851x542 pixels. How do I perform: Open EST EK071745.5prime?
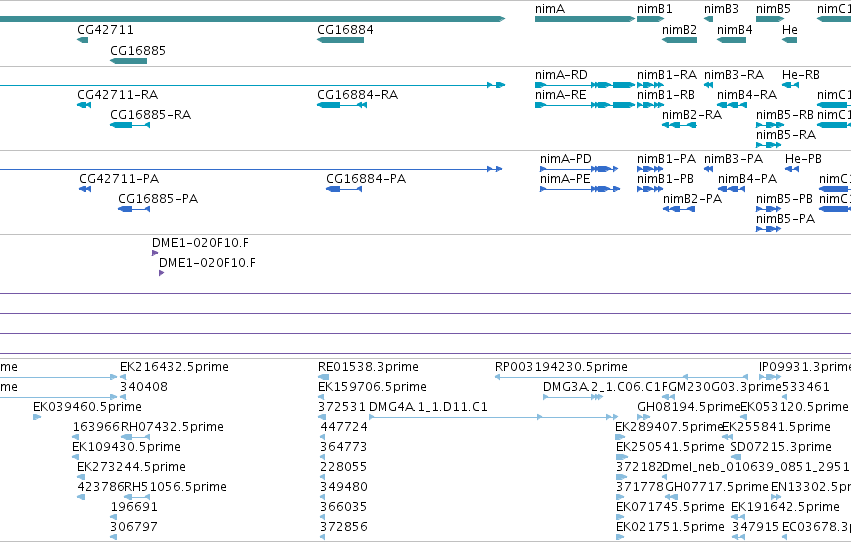coord(670,507)
